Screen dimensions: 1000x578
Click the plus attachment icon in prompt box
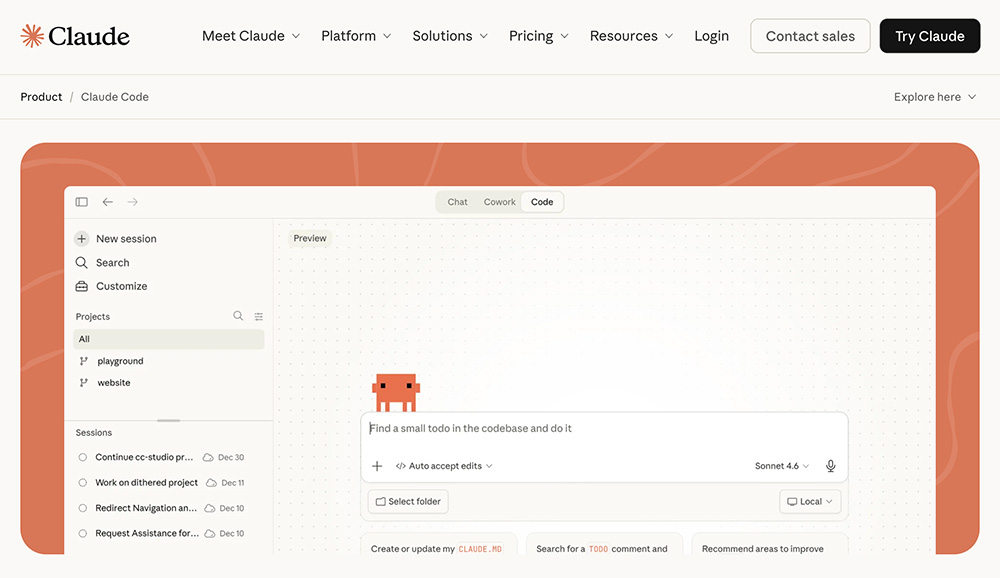pyautogui.click(x=377, y=466)
